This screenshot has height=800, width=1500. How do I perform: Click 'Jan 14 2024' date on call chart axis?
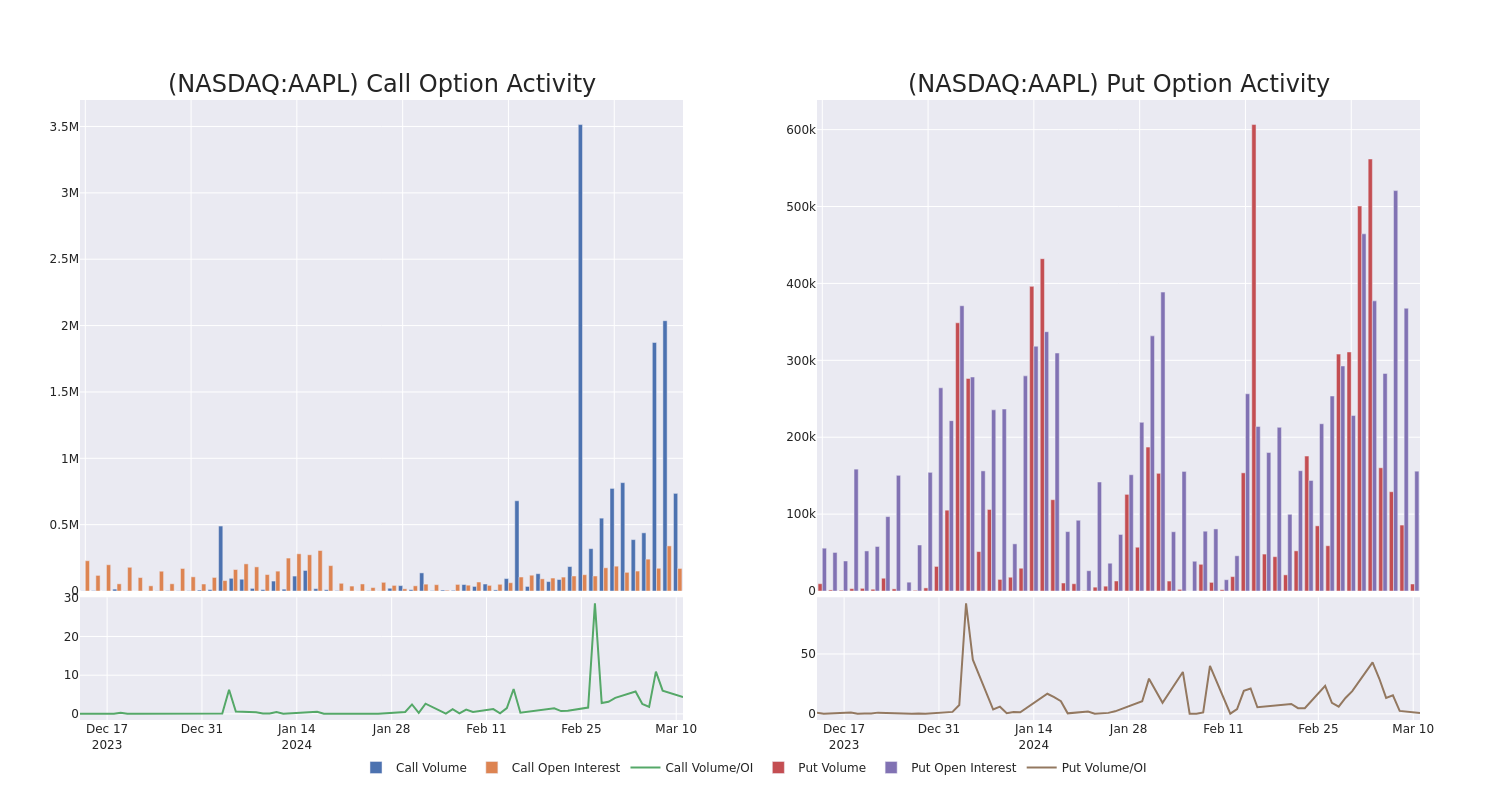tap(297, 737)
